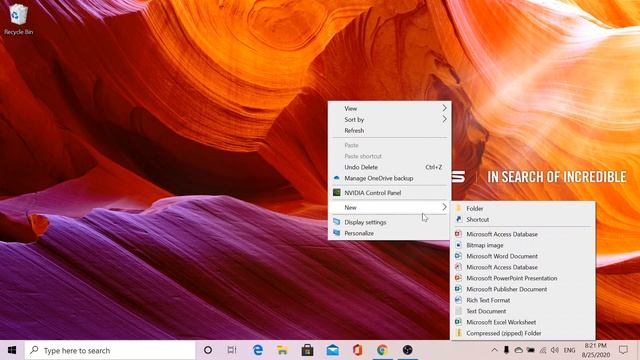This screenshot has width=640, height=360.
Task: Create a new Text Document
Action: click(x=523, y=311)
